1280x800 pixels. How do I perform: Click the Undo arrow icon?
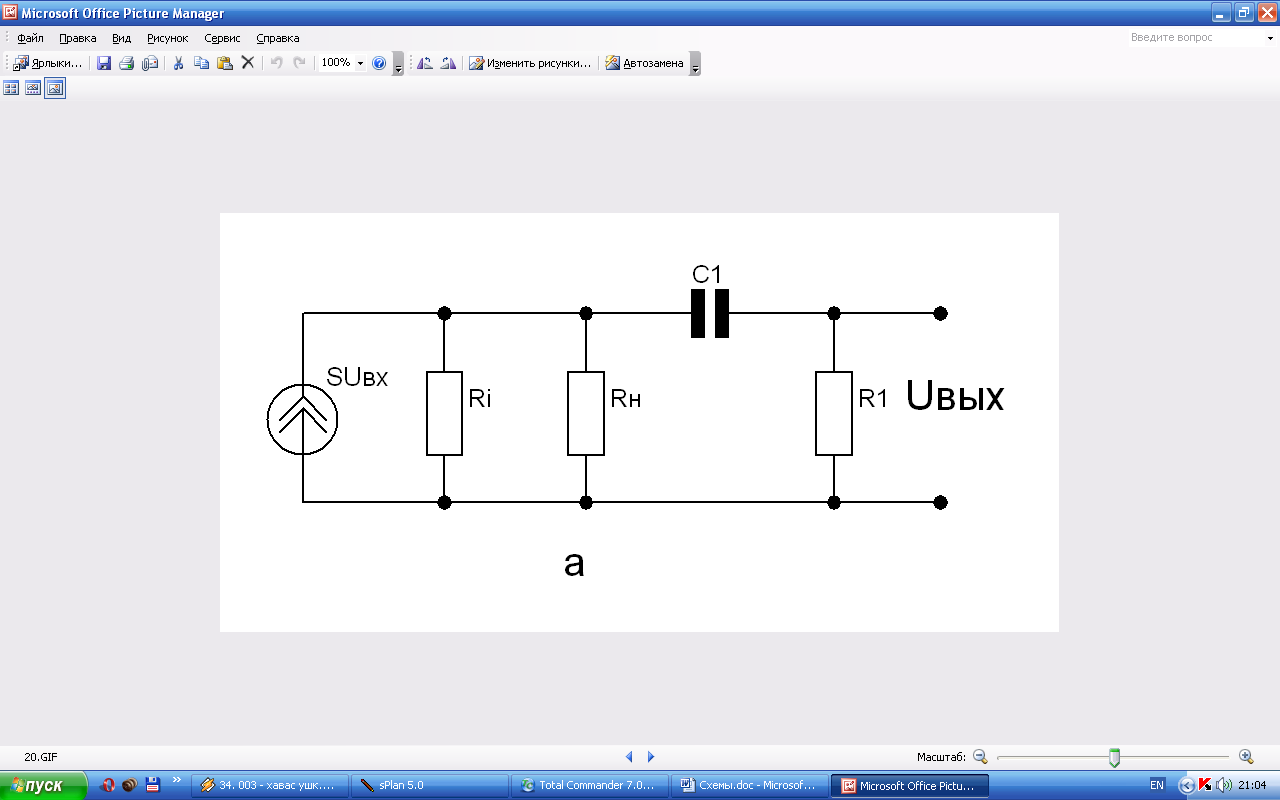click(277, 63)
